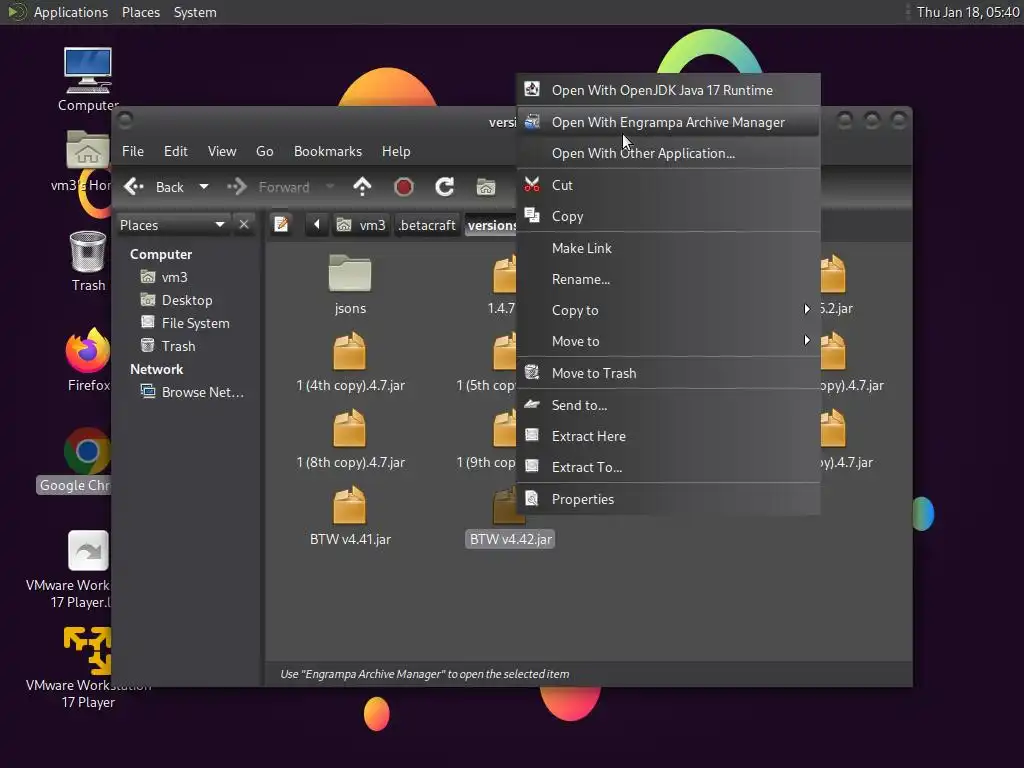Click the path bar left scroll arrow
The image size is (1024, 768).
pos(317,225)
